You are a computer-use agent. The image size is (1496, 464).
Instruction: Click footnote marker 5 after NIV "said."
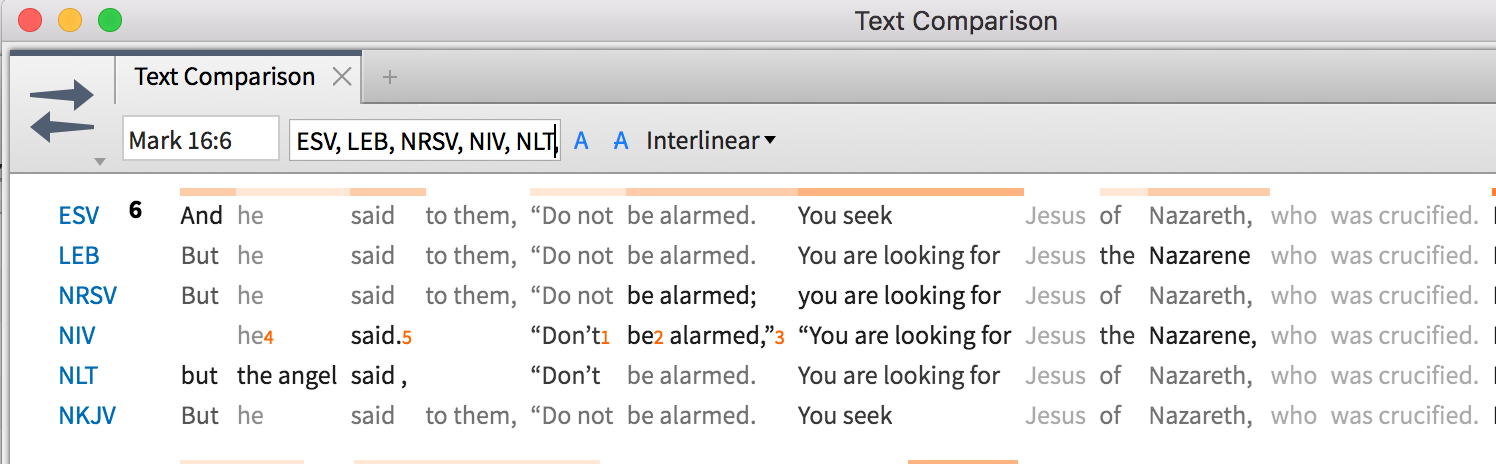[x=405, y=339]
